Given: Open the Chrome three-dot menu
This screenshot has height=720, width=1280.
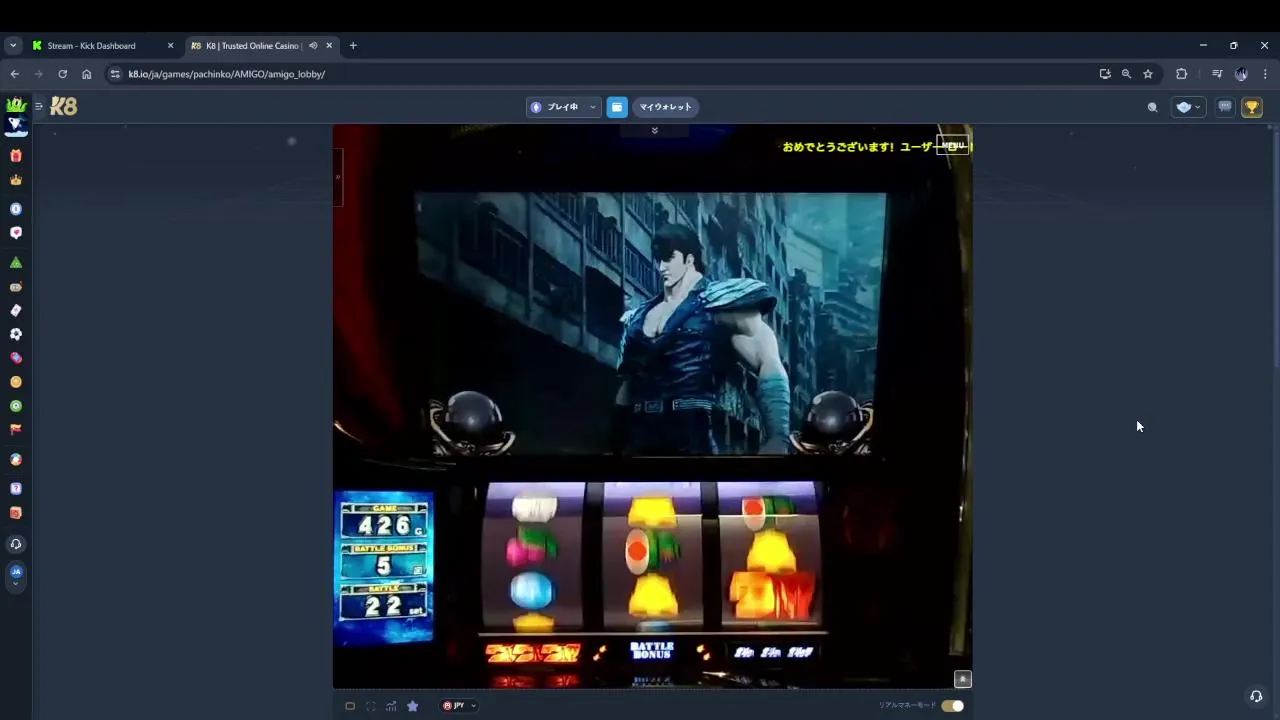Looking at the screenshot, I should pyautogui.click(x=1265, y=74).
